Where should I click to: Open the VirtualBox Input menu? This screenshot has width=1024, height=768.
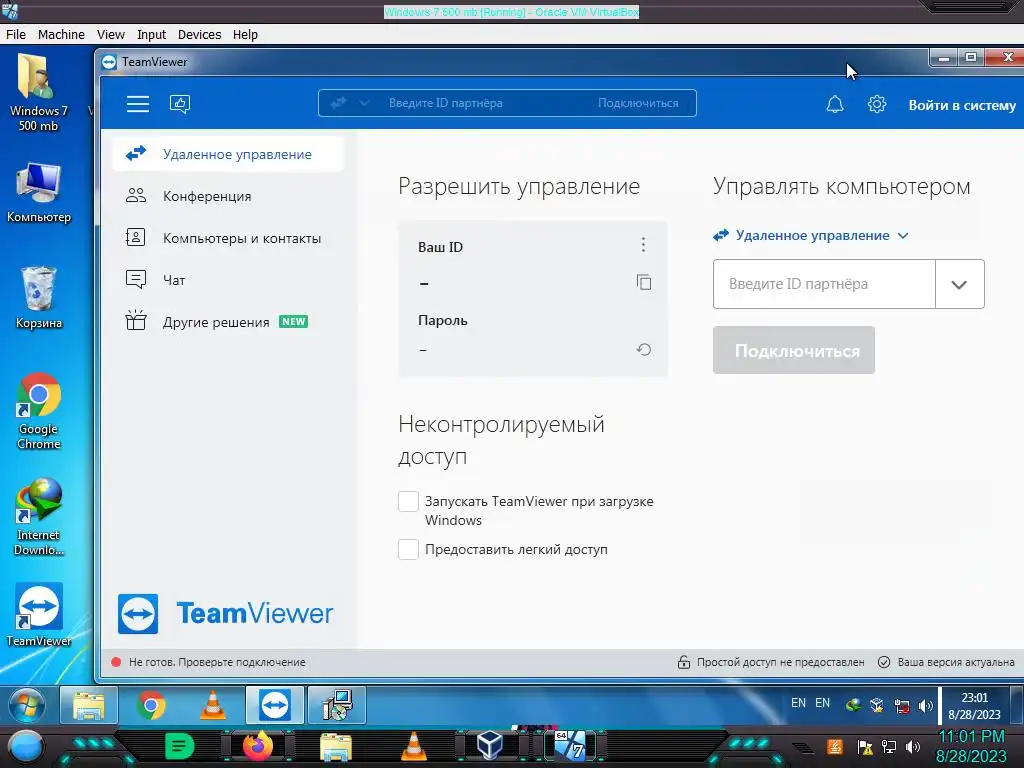coord(151,35)
